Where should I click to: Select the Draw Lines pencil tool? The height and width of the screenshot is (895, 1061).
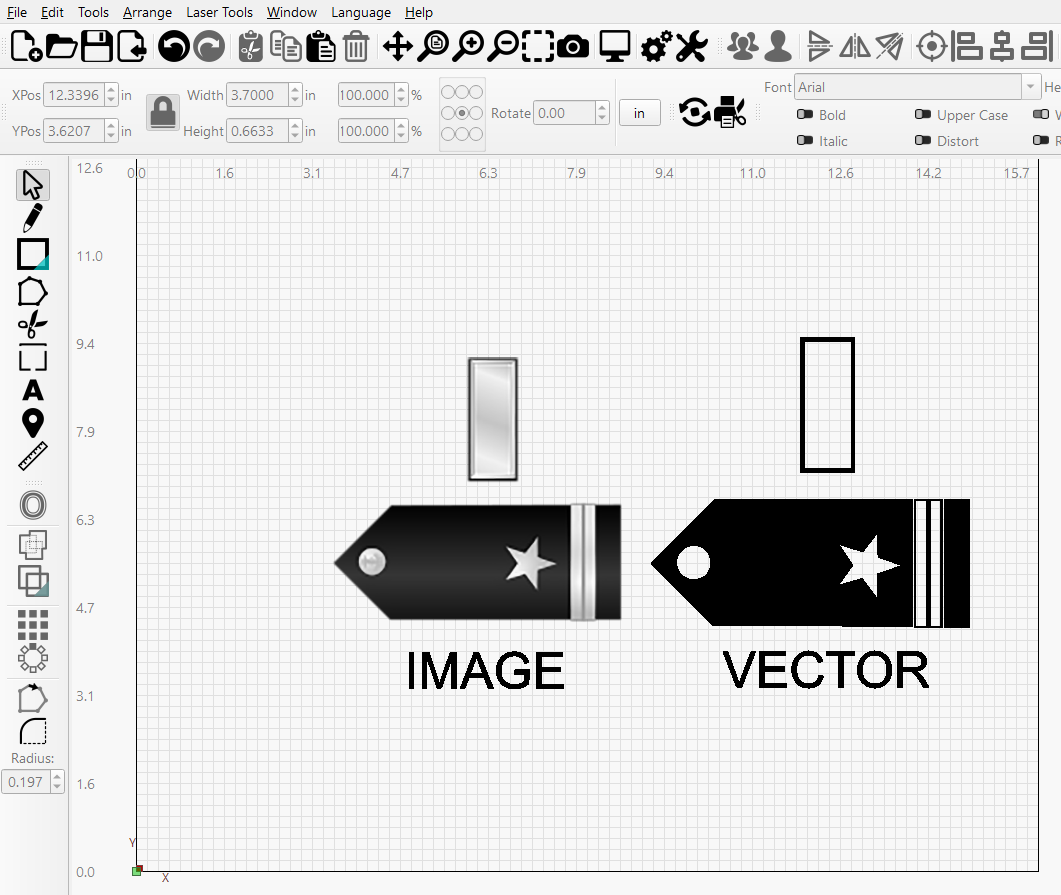coord(32,219)
